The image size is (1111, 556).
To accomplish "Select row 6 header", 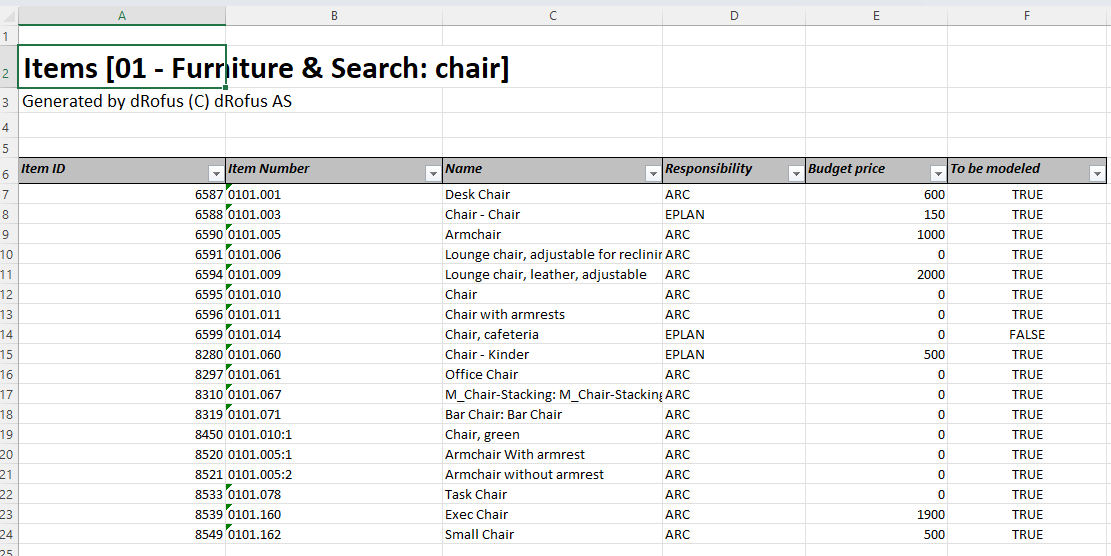I will 8,174.
